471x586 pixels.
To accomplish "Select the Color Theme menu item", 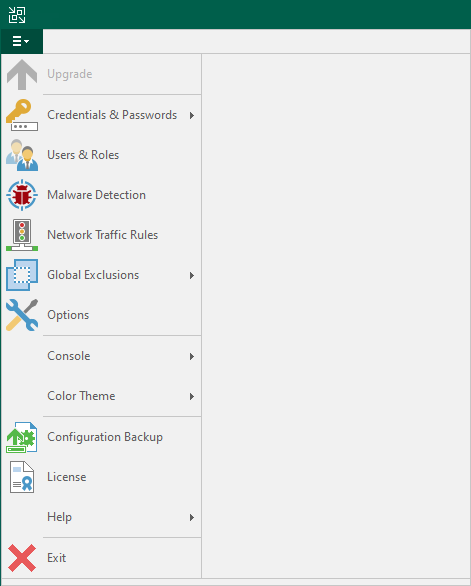I will point(81,396).
